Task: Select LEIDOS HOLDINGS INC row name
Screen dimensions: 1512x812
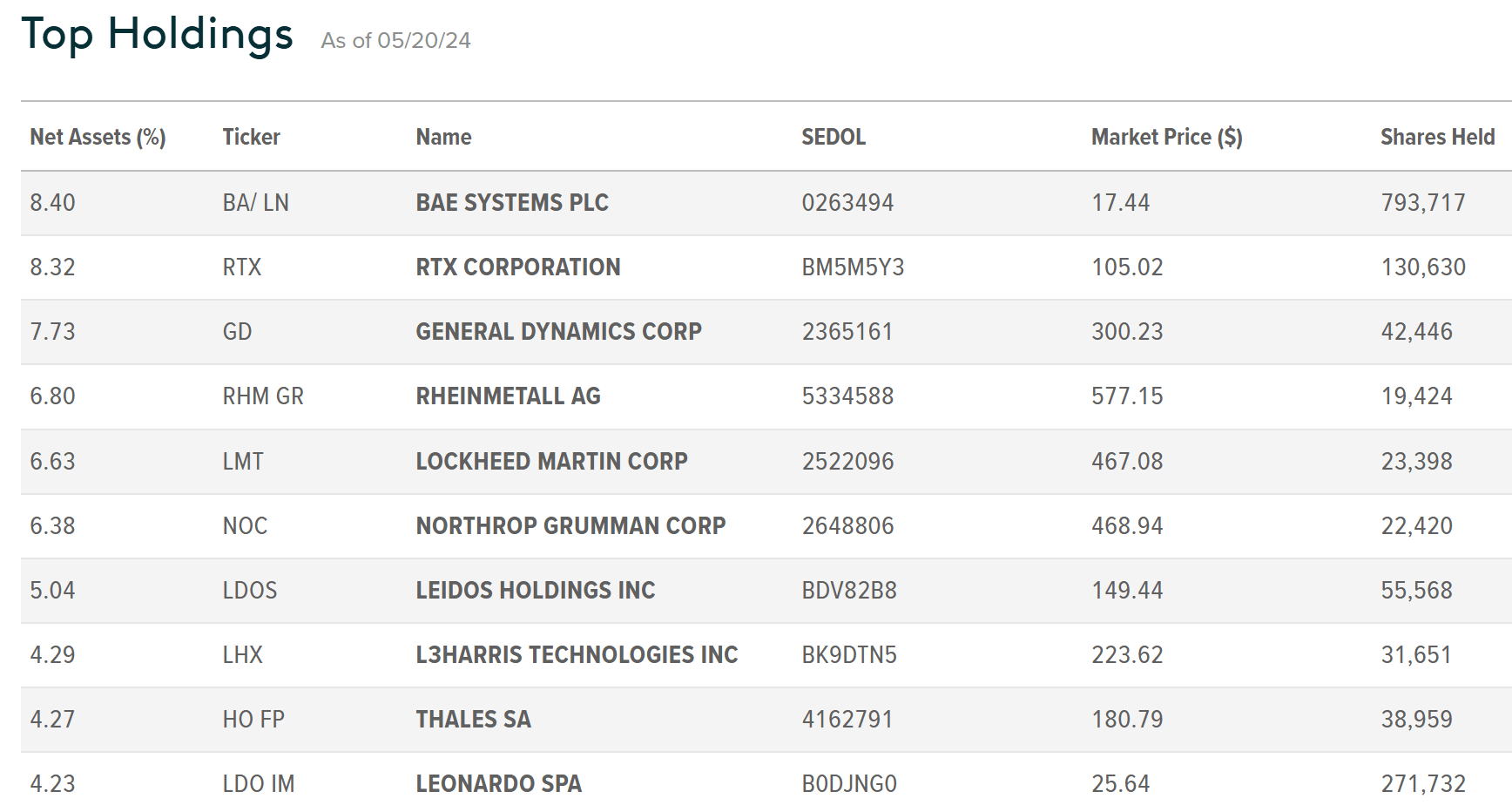Action: [x=535, y=591]
